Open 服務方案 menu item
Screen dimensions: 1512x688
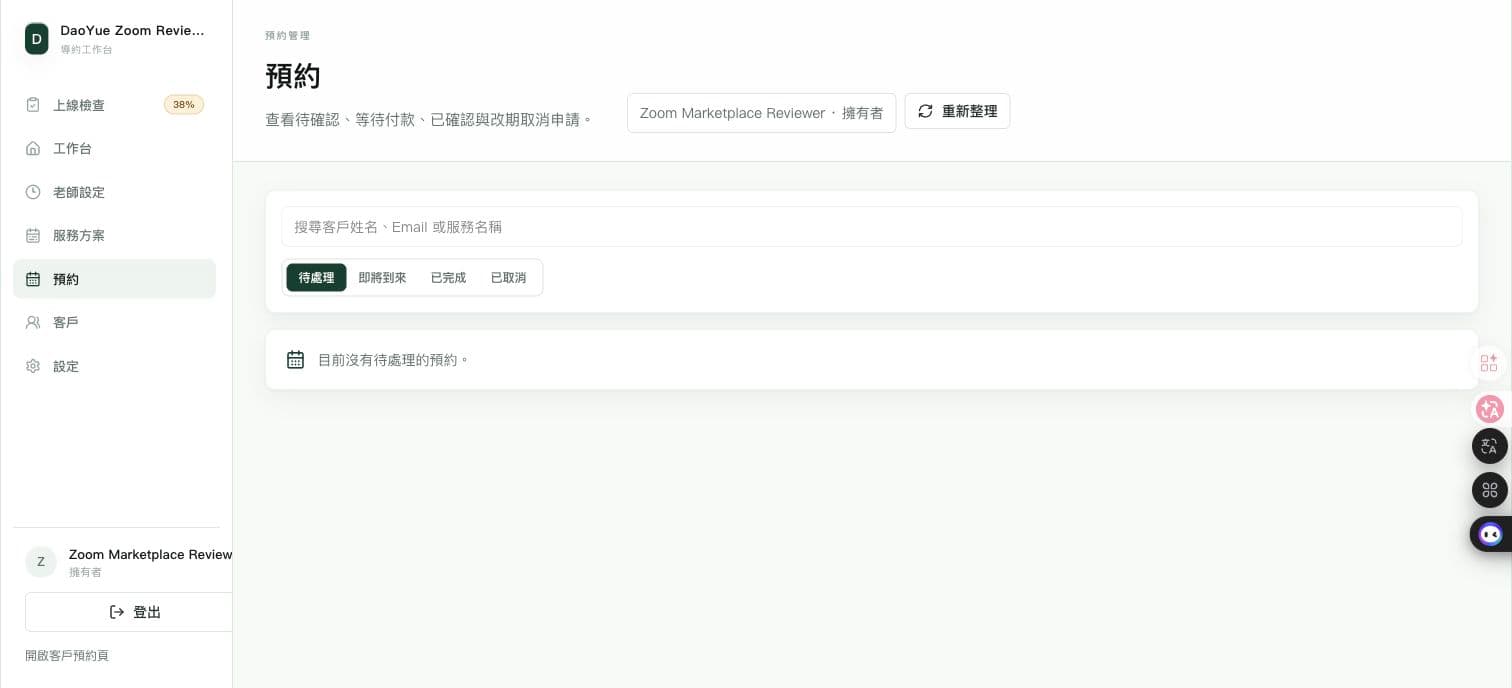(x=114, y=235)
